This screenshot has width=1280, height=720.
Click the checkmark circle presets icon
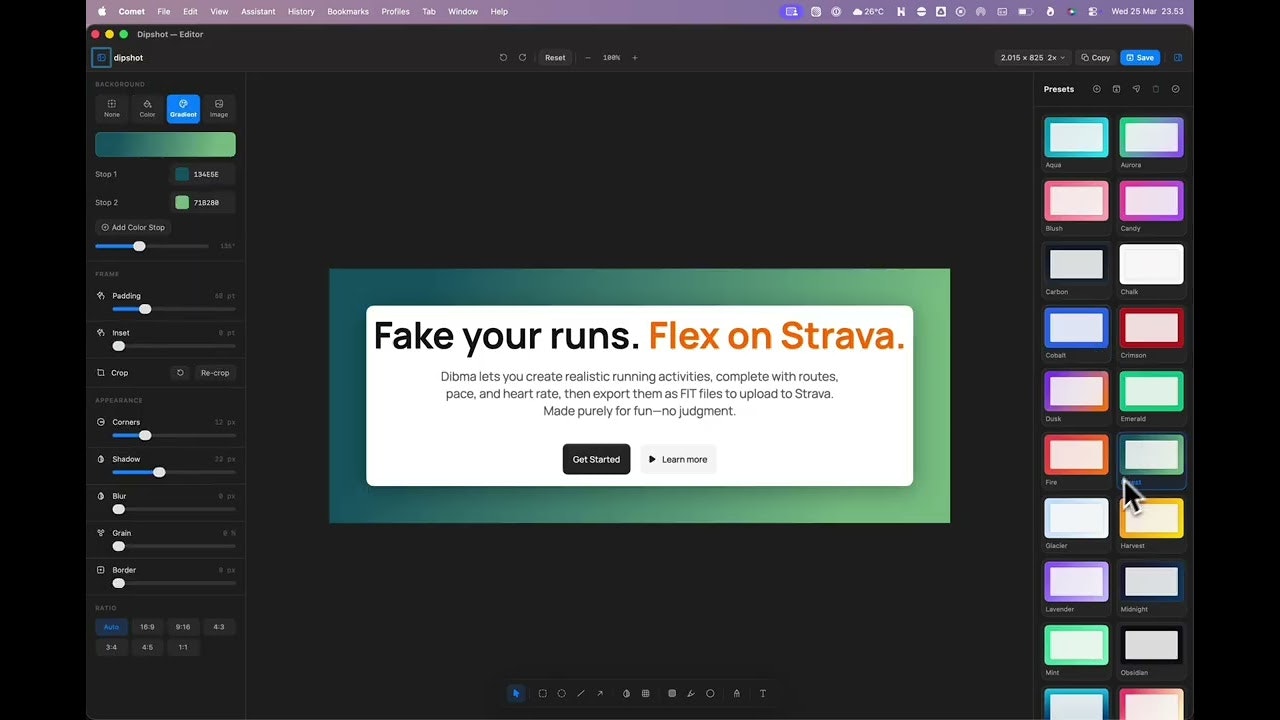[1175, 89]
